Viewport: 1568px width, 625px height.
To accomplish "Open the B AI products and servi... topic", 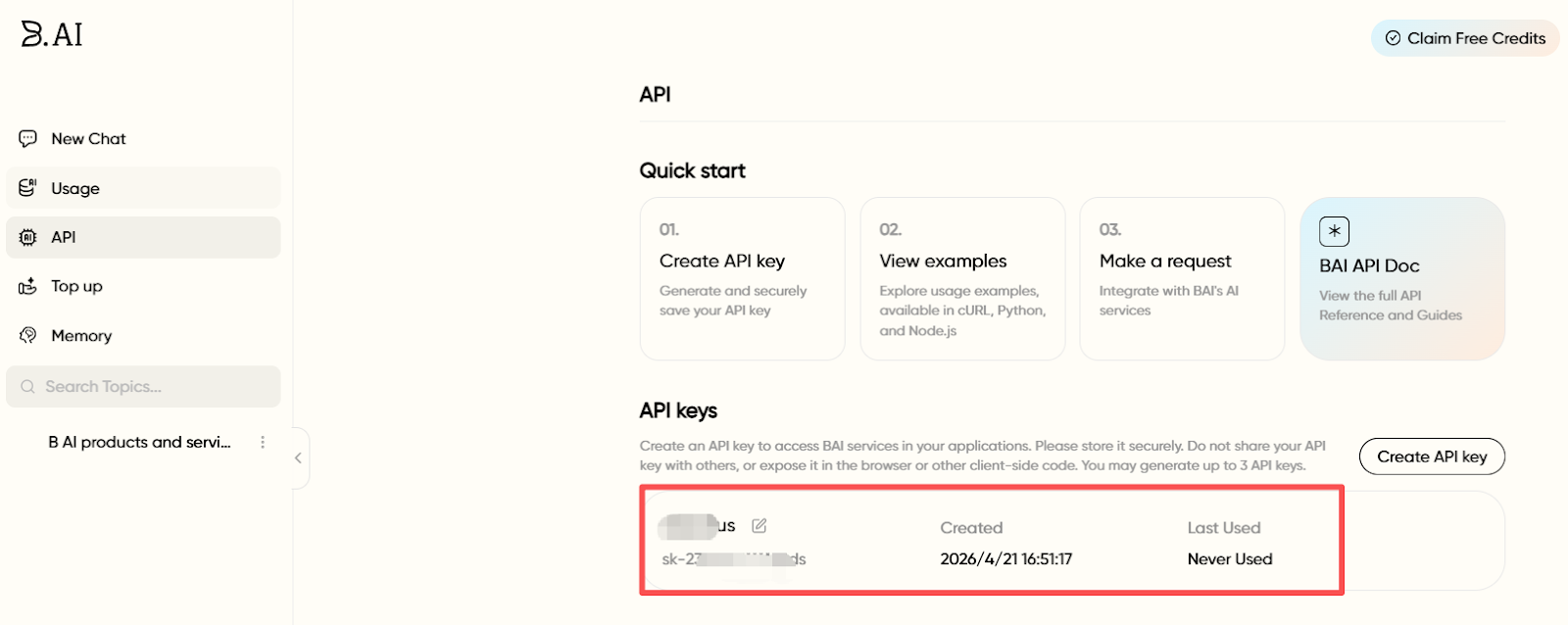I will pos(140,442).
